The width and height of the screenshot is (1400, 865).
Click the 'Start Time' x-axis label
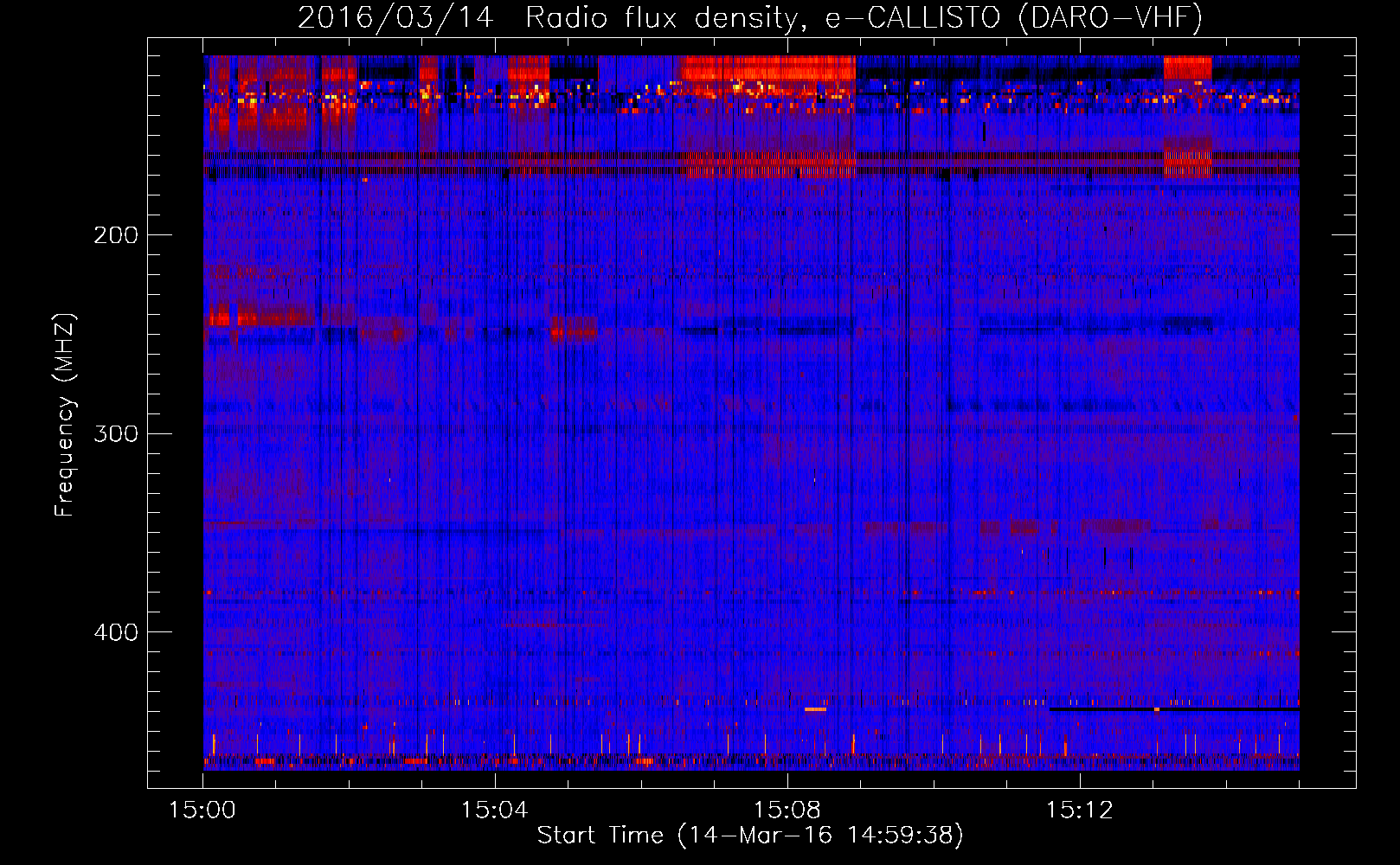[750, 836]
